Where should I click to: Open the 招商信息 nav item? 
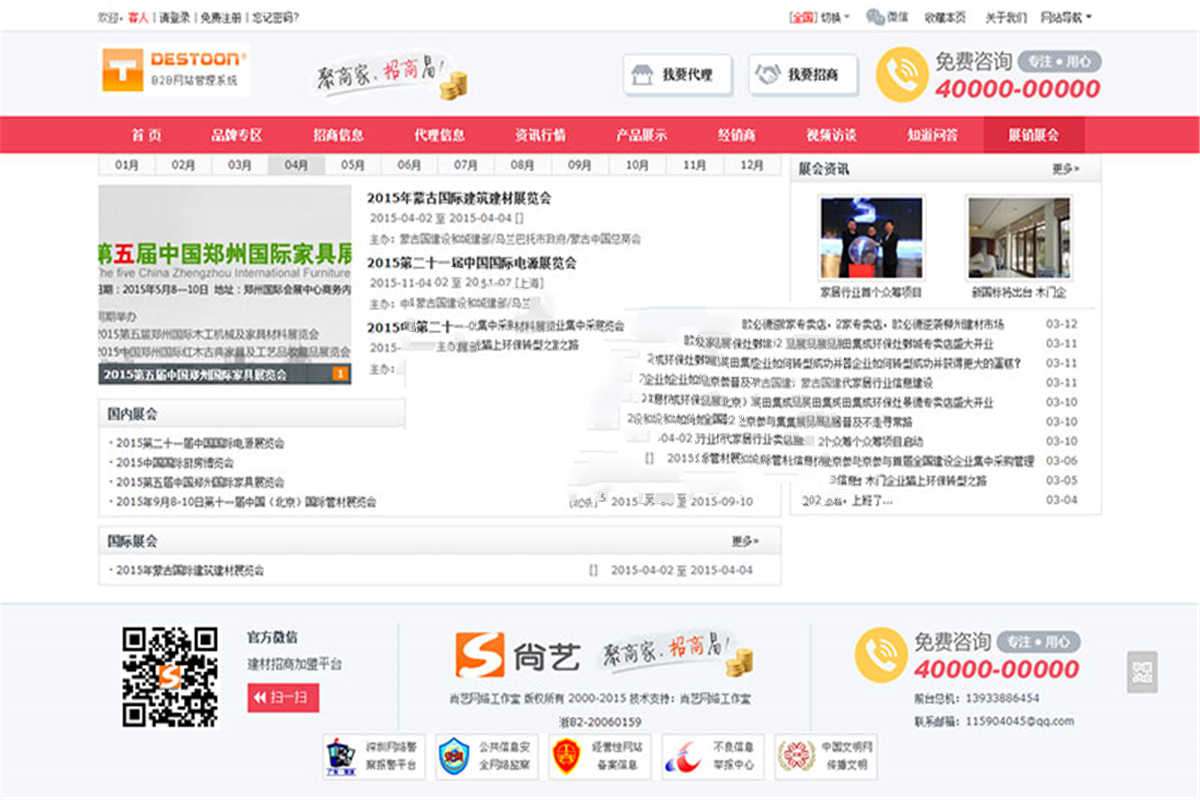pos(338,135)
